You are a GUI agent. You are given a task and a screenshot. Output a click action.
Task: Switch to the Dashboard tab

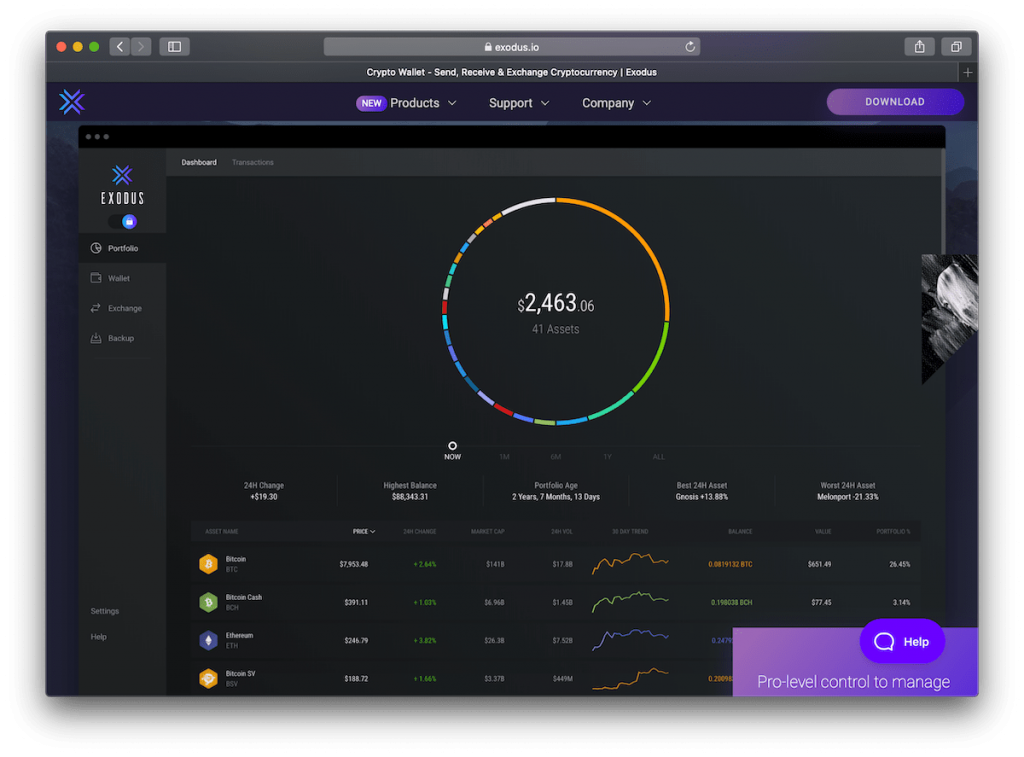pos(199,163)
